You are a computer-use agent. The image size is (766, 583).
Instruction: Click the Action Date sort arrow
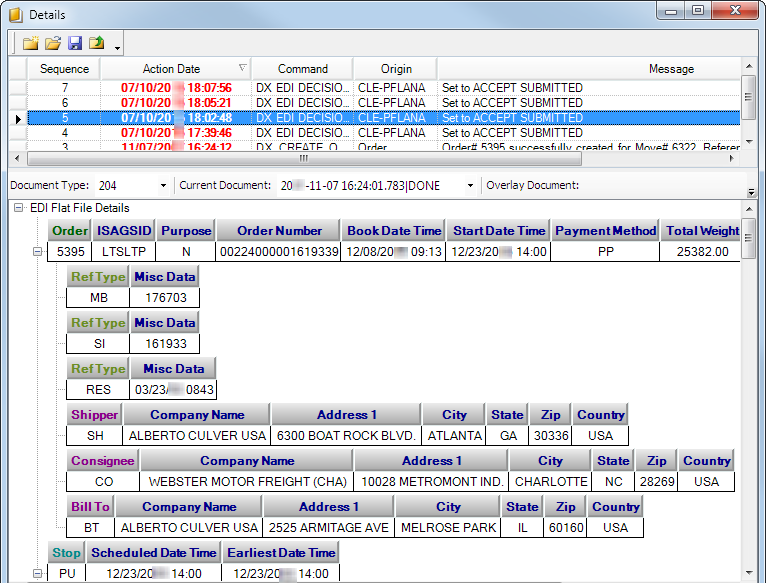pos(242,68)
